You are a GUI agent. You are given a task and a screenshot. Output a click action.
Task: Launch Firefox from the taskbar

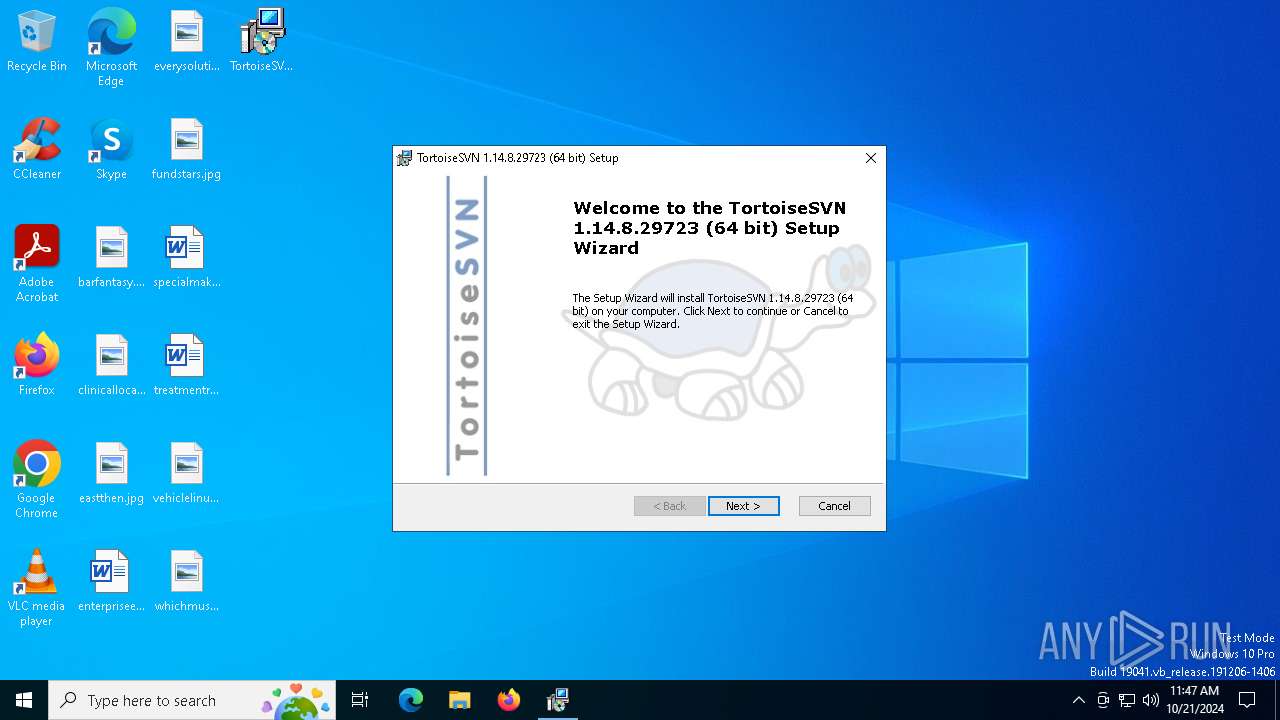(509, 700)
